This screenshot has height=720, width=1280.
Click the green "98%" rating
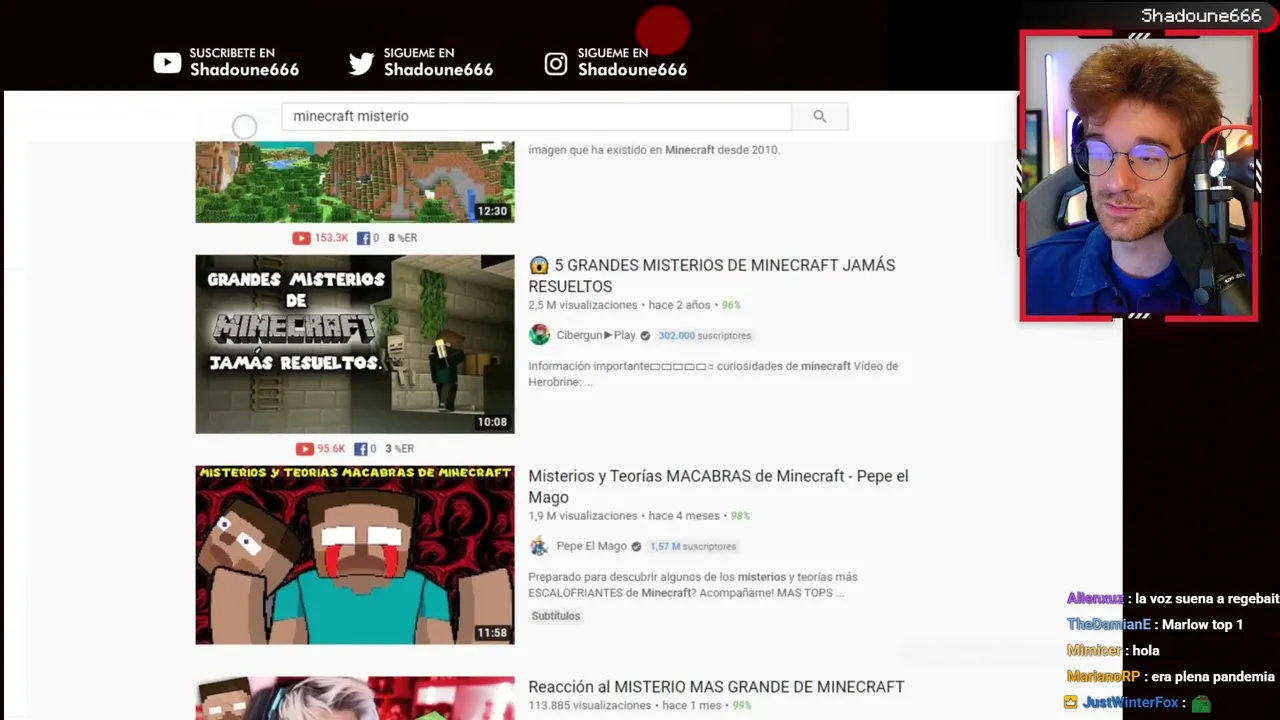click(x=740, y=516)
